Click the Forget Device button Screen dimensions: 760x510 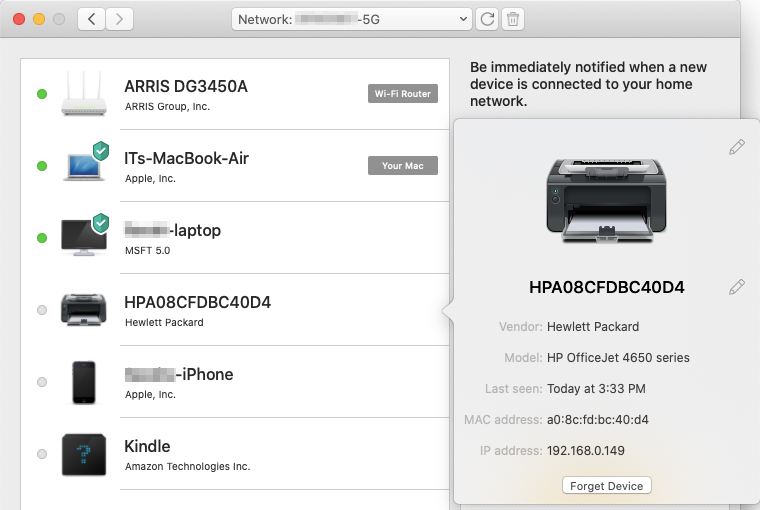606,486
